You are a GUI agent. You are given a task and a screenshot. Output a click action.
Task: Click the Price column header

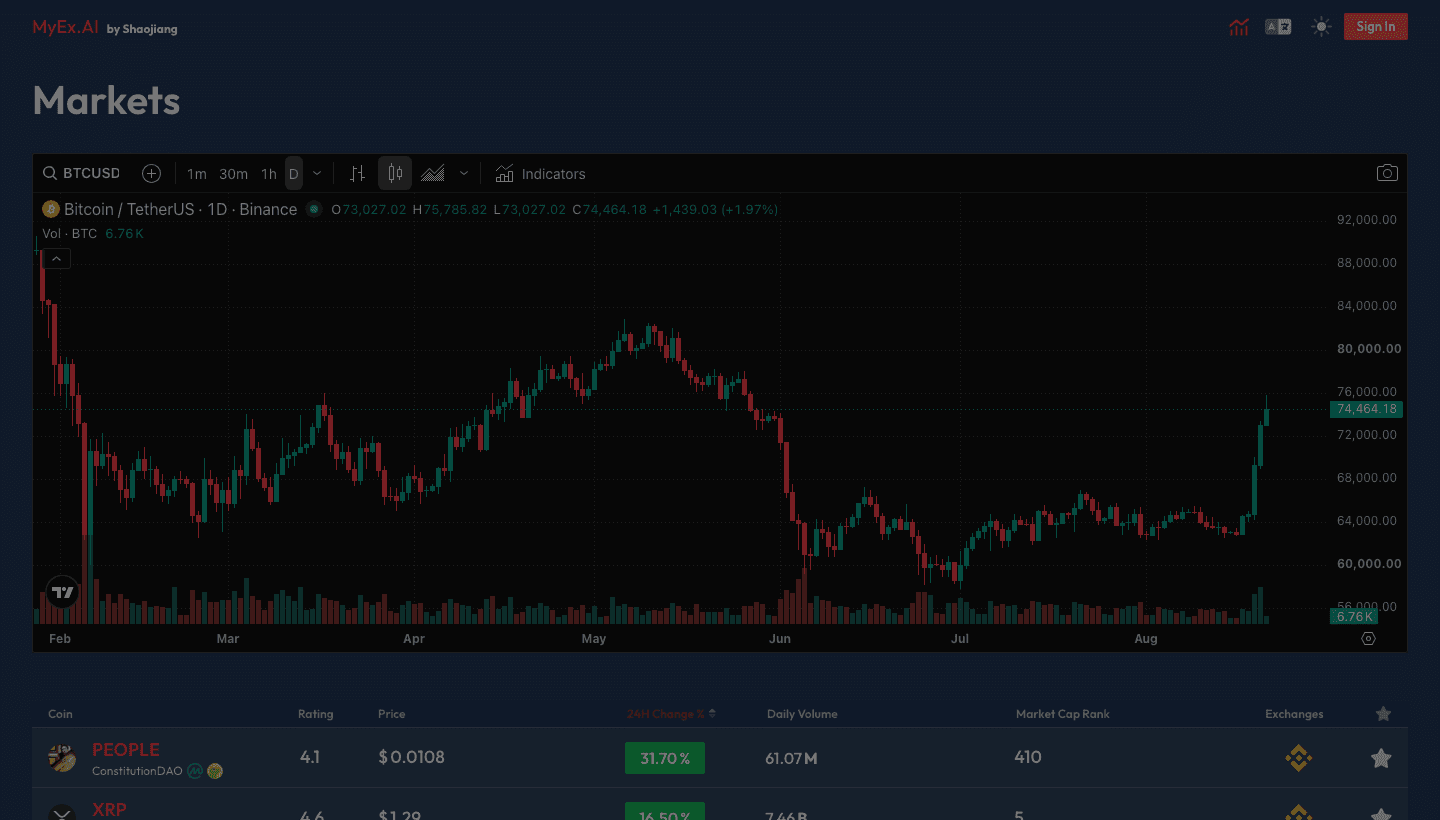coord(392,714)
